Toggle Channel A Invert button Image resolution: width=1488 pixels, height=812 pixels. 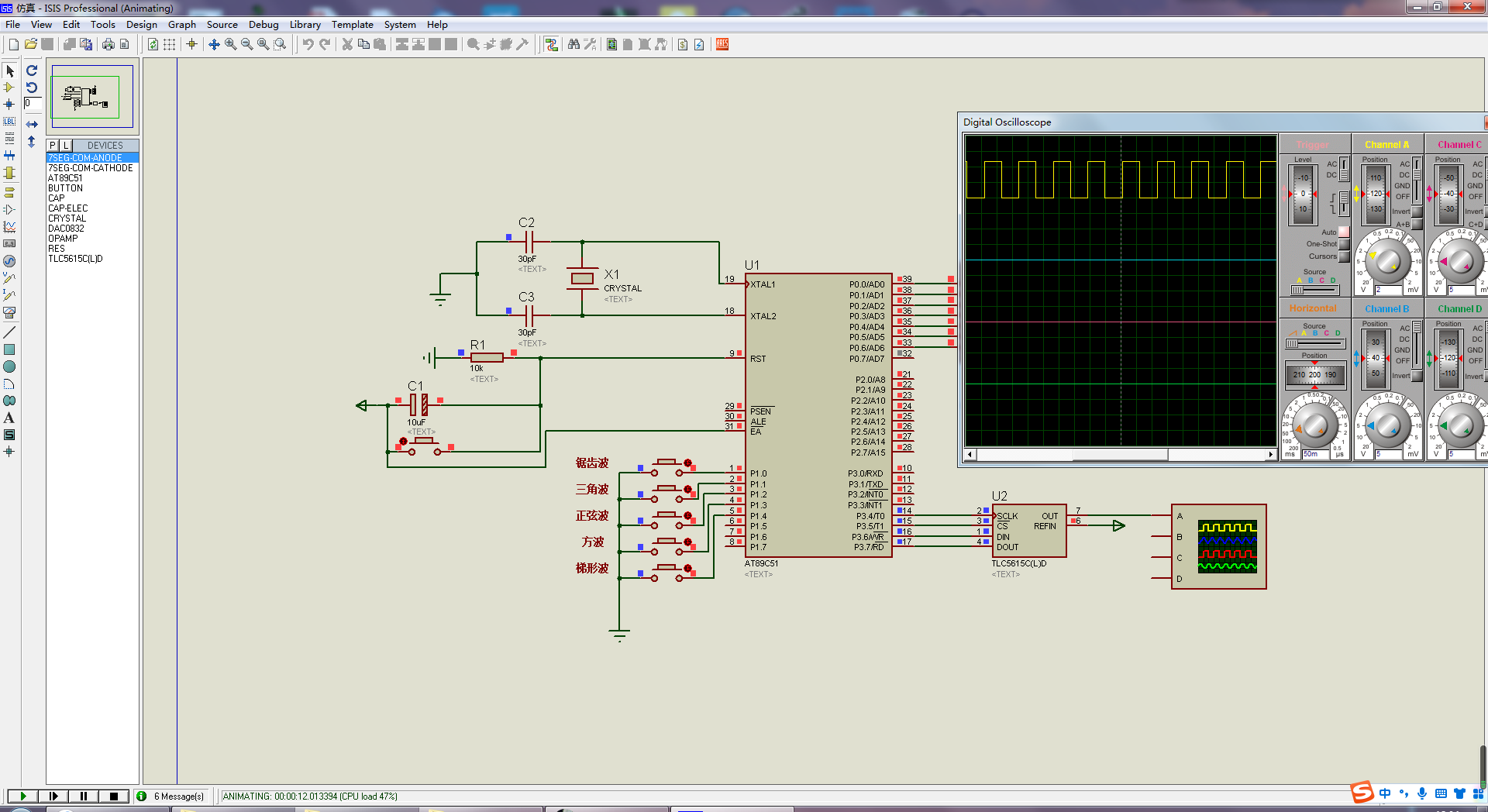pyautogui.click(x=1417, y=212)
